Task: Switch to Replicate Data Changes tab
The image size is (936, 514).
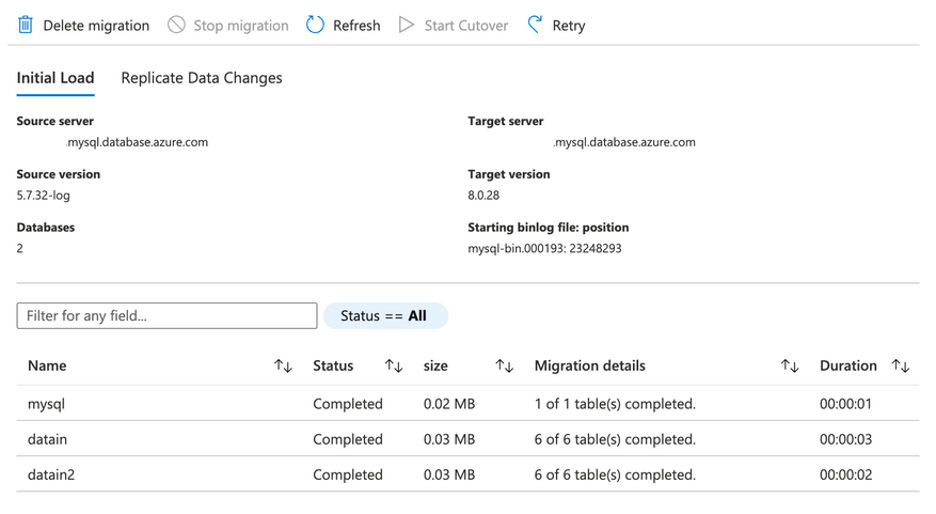Action: [201, 78]
